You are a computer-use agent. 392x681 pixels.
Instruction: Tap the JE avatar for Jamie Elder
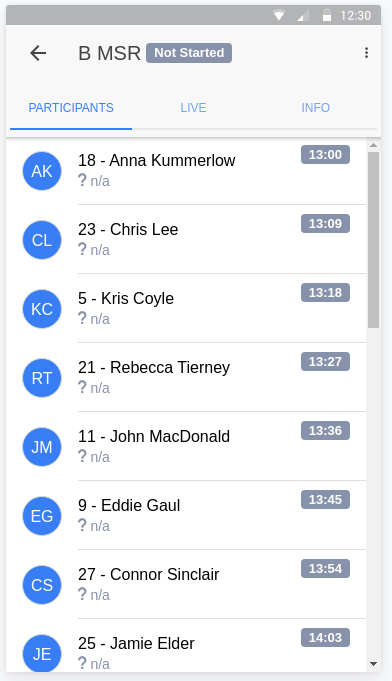pos(42,654)
